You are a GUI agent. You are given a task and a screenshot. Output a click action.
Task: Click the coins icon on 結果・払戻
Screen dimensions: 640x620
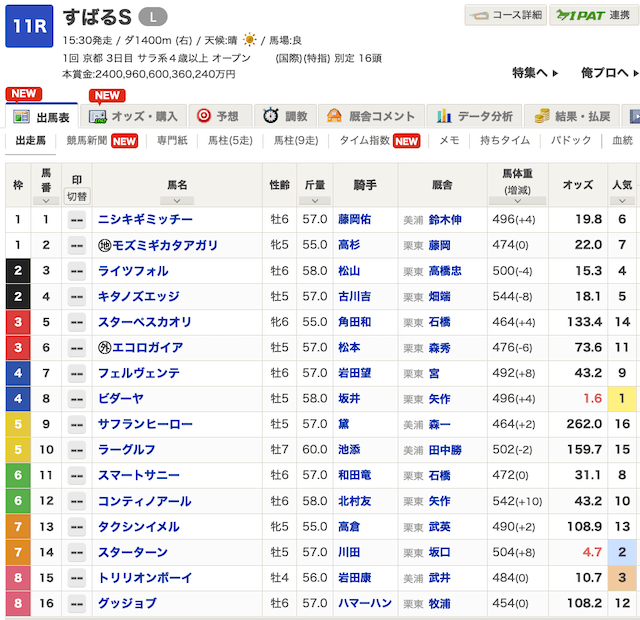542,116
